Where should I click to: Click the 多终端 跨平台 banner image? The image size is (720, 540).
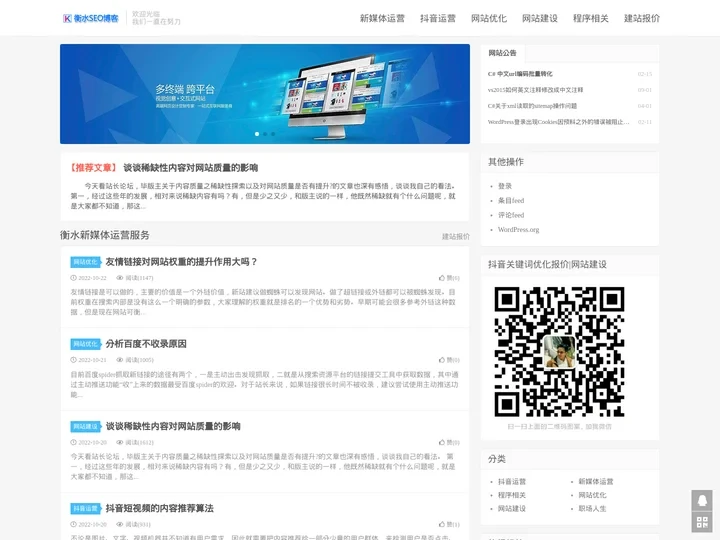coord(265,94)
